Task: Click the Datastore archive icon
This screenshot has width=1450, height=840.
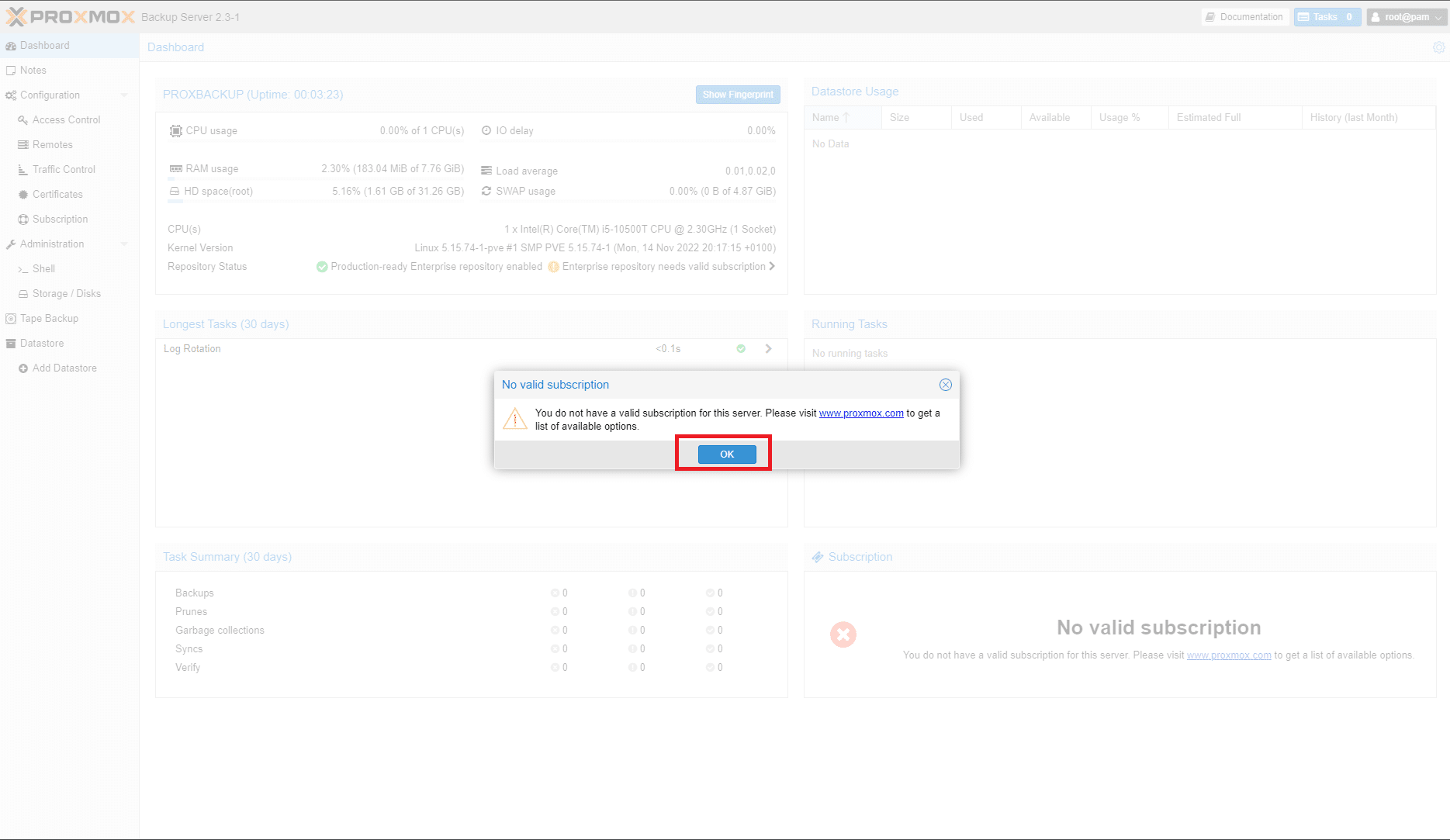Action: [x=11, y=344]
